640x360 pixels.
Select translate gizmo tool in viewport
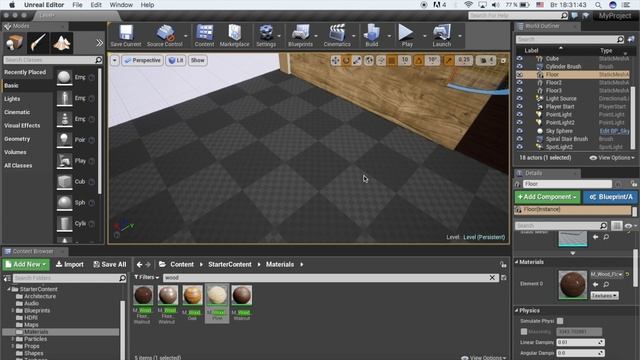(336, 60)
